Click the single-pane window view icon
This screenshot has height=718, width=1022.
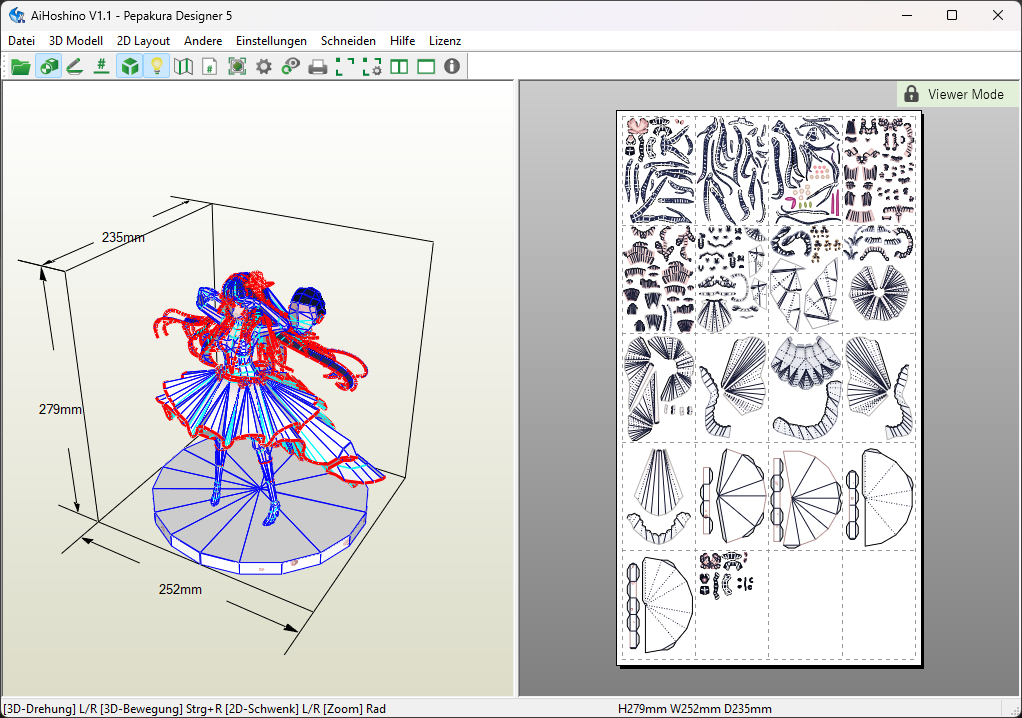[425, 67]
